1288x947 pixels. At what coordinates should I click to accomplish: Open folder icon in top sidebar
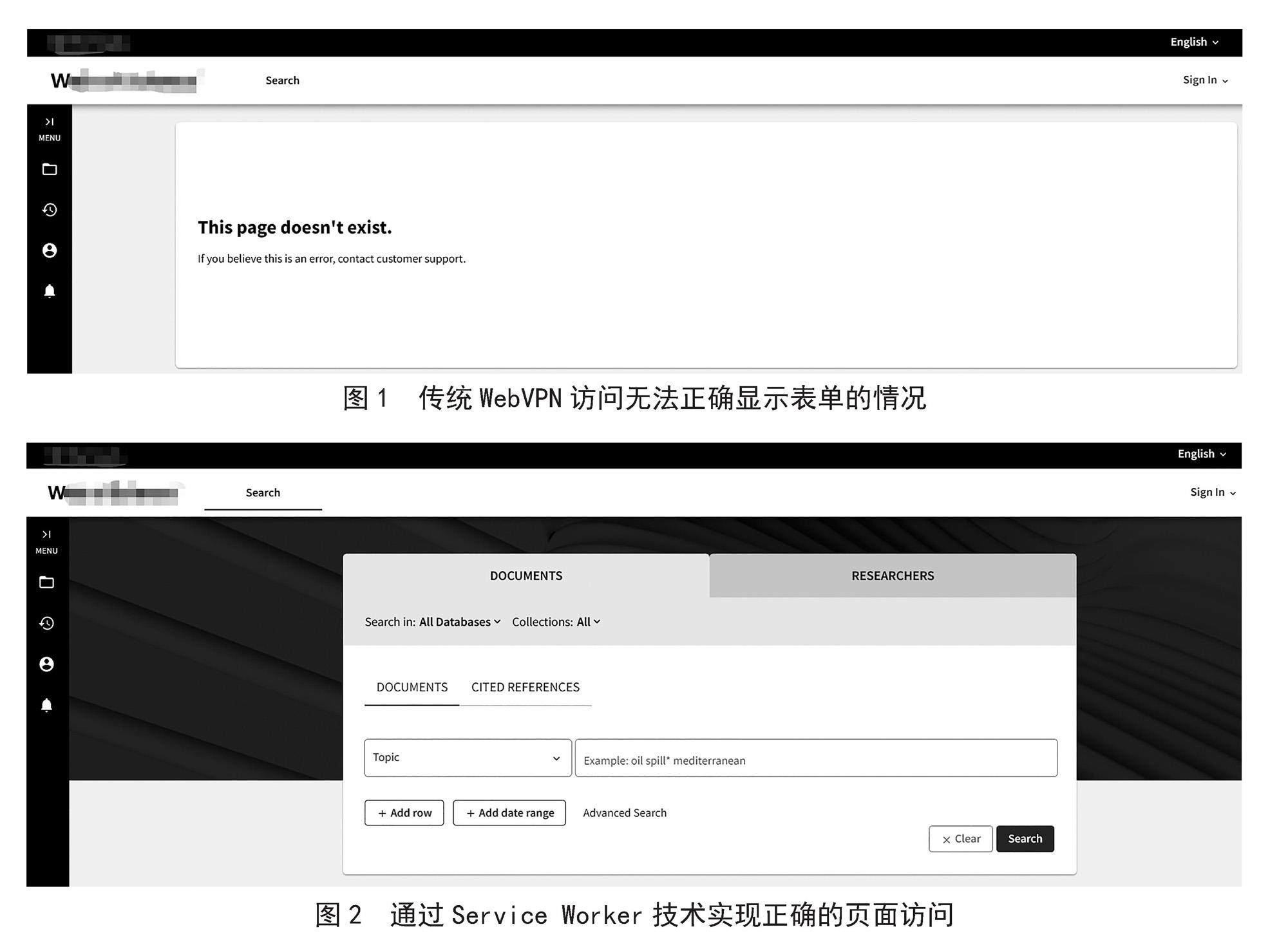[50, 169]
